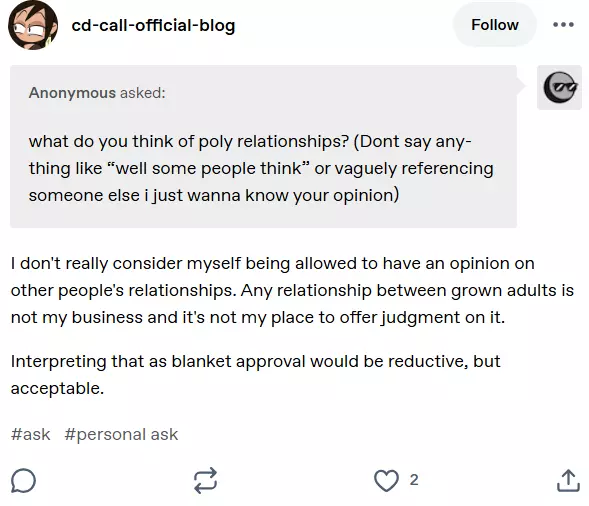
Task: Click the Anonymous sunglasses avatar icon
Action: tap(559, 88)
